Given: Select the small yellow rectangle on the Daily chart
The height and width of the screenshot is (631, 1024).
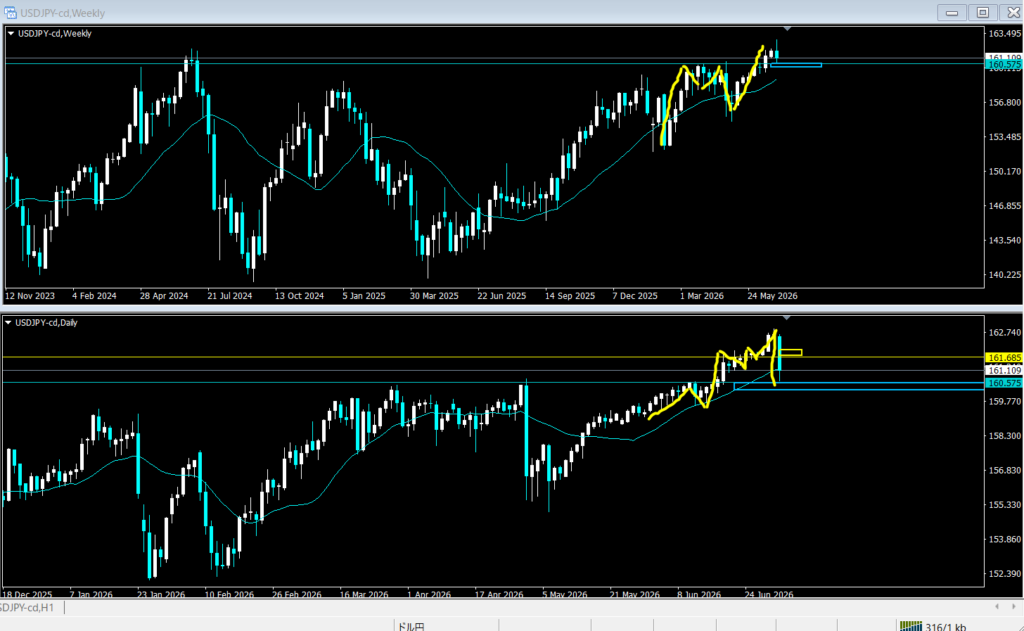Looking at the screenshot, I should 790,353.
